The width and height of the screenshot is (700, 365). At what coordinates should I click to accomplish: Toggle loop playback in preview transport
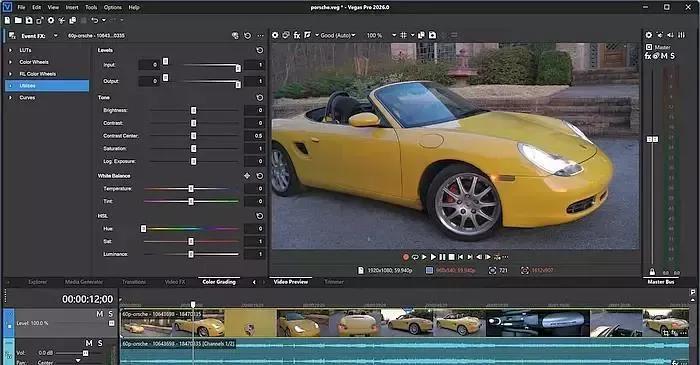click(415, 257)
